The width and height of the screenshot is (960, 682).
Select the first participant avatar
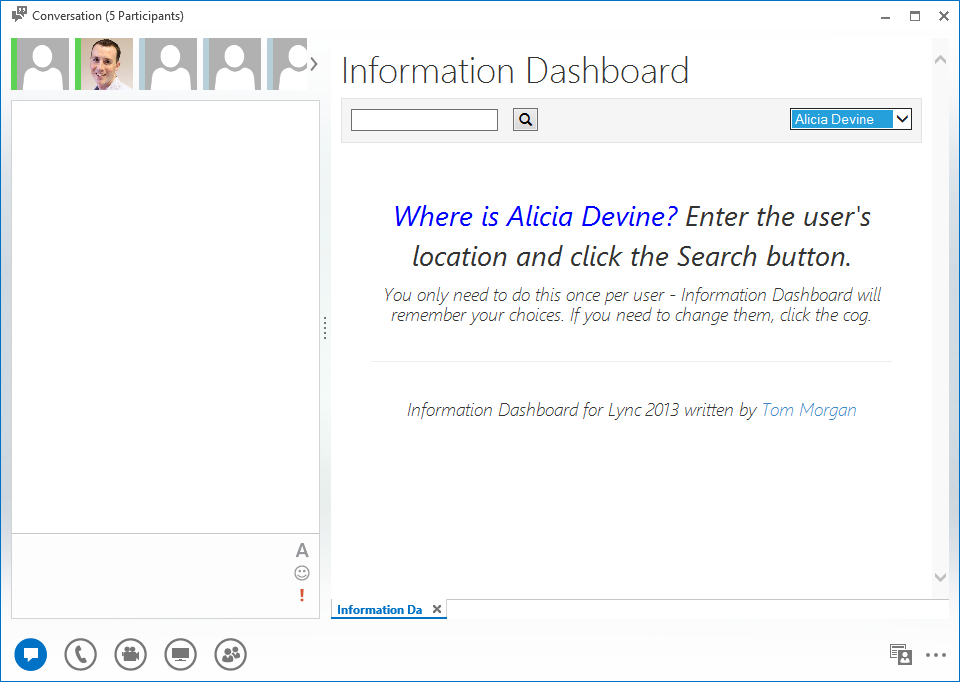40,64
